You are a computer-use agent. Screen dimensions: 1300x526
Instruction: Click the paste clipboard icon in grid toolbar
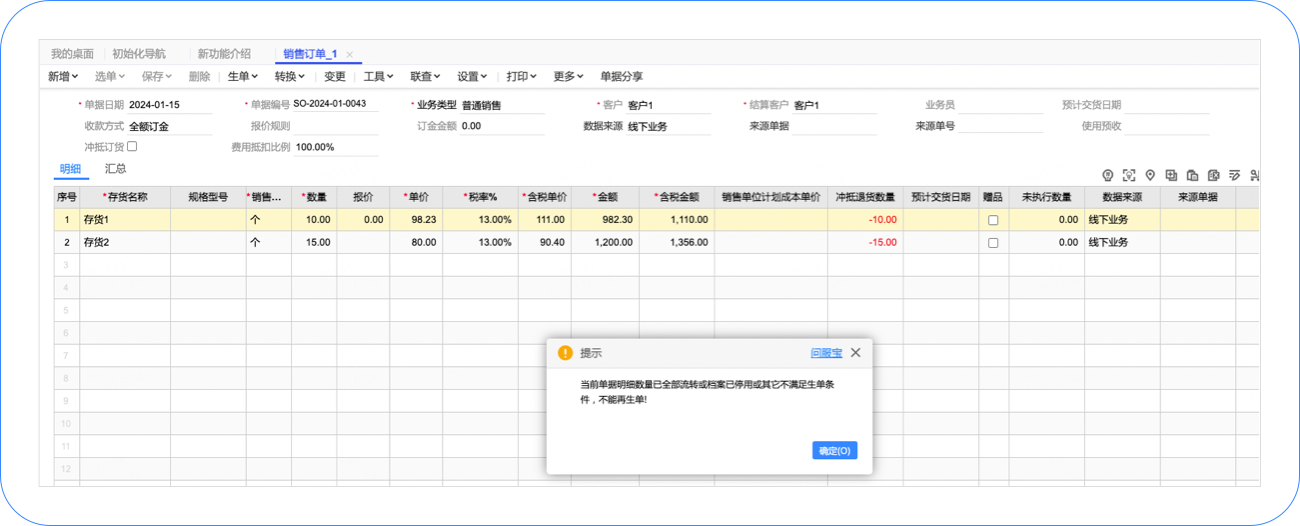pos(1192,175)
